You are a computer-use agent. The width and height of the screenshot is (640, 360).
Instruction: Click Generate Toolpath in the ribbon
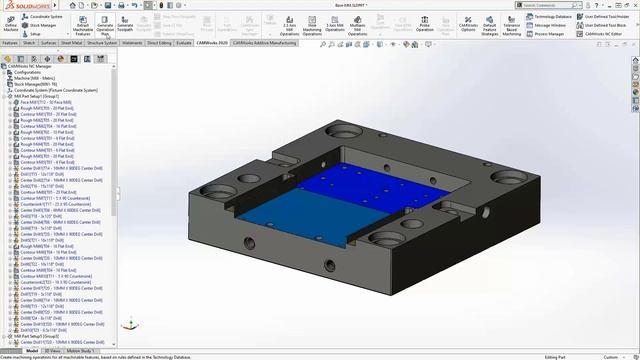[x=125, y=24]
